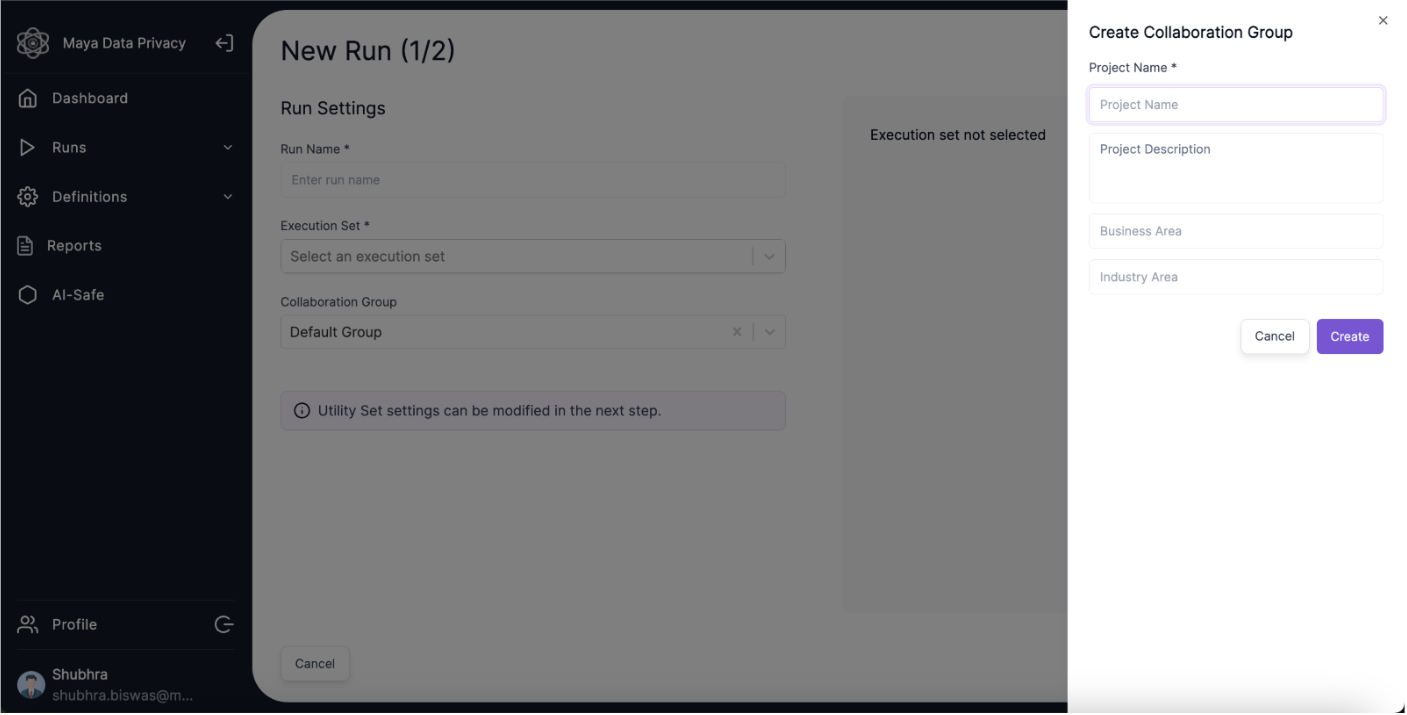
Task: Focus the Project Description text area
Action: 1235,168
